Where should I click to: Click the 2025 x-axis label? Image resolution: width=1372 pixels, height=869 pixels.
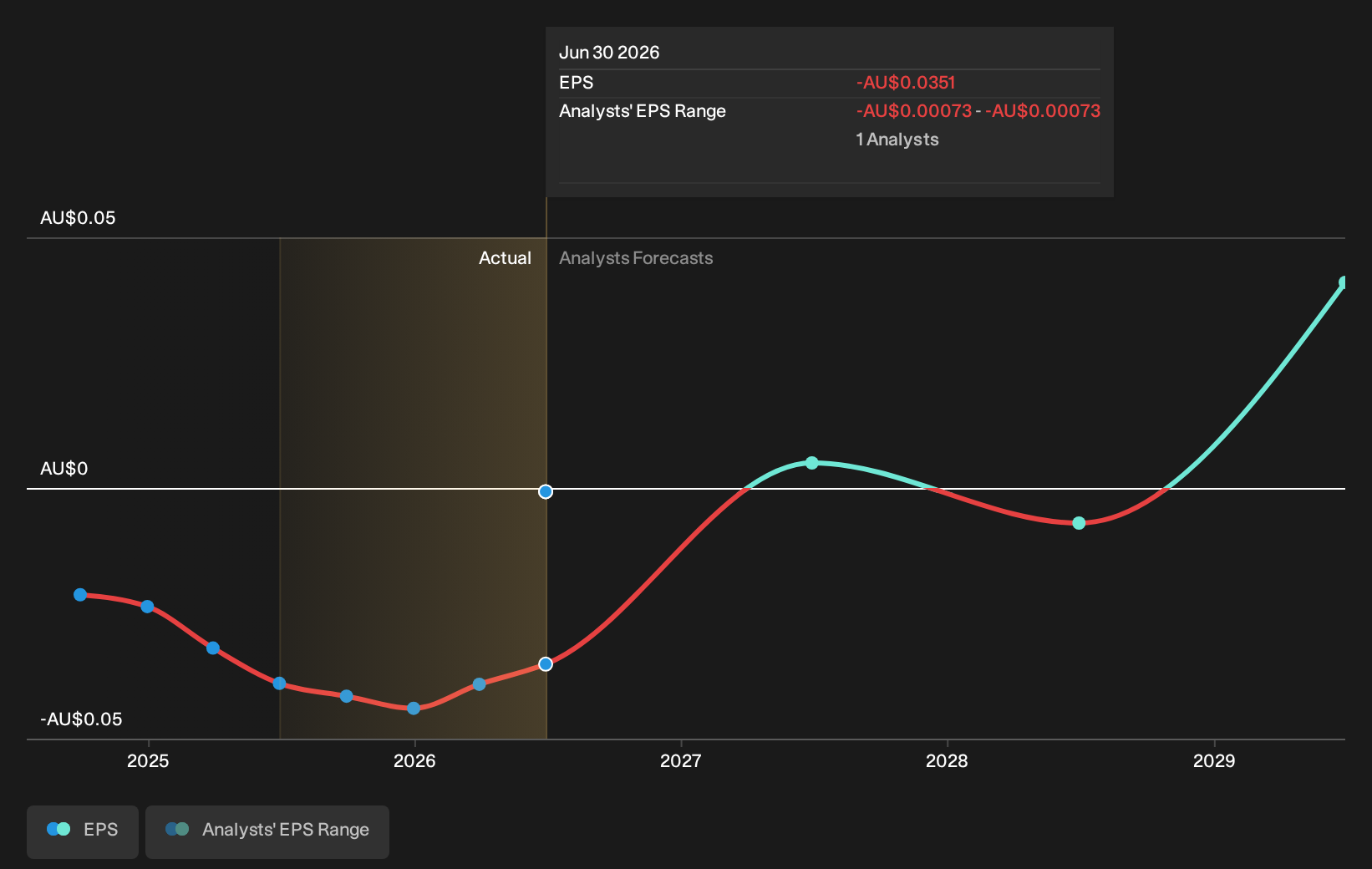click(x=148, y=760)
